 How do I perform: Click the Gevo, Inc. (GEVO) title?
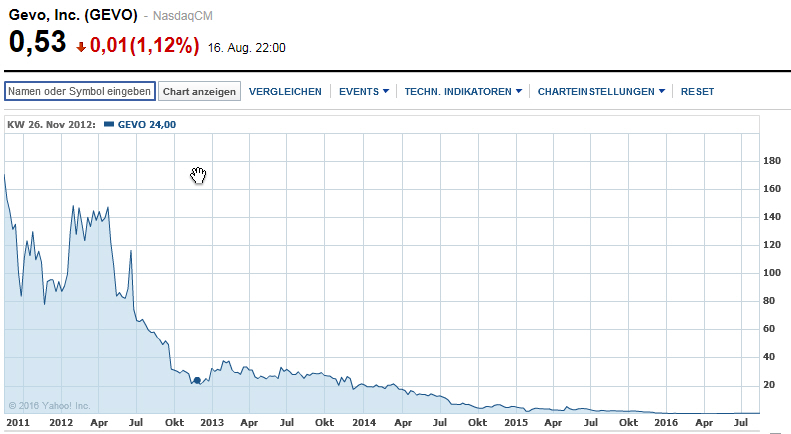point(73,15)
